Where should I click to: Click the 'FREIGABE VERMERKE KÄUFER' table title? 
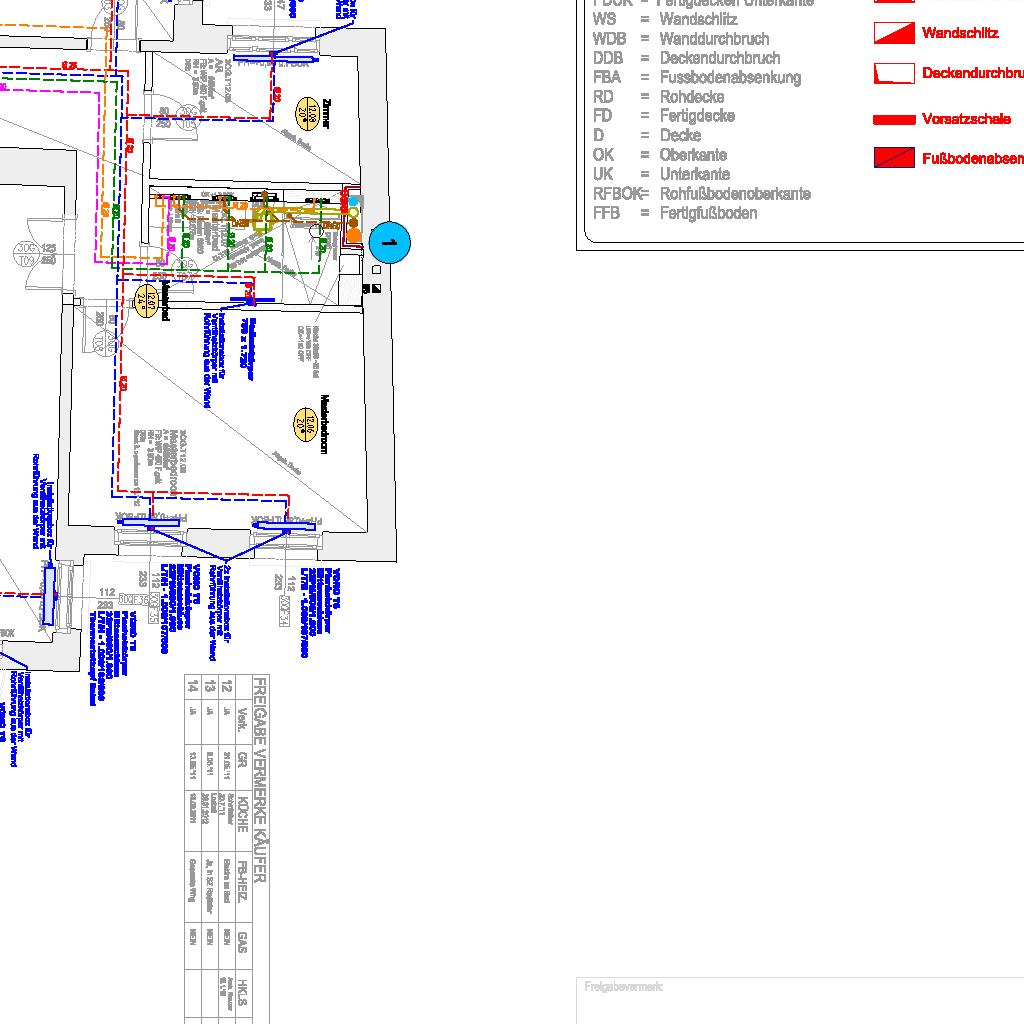click(x=259, y=780)
